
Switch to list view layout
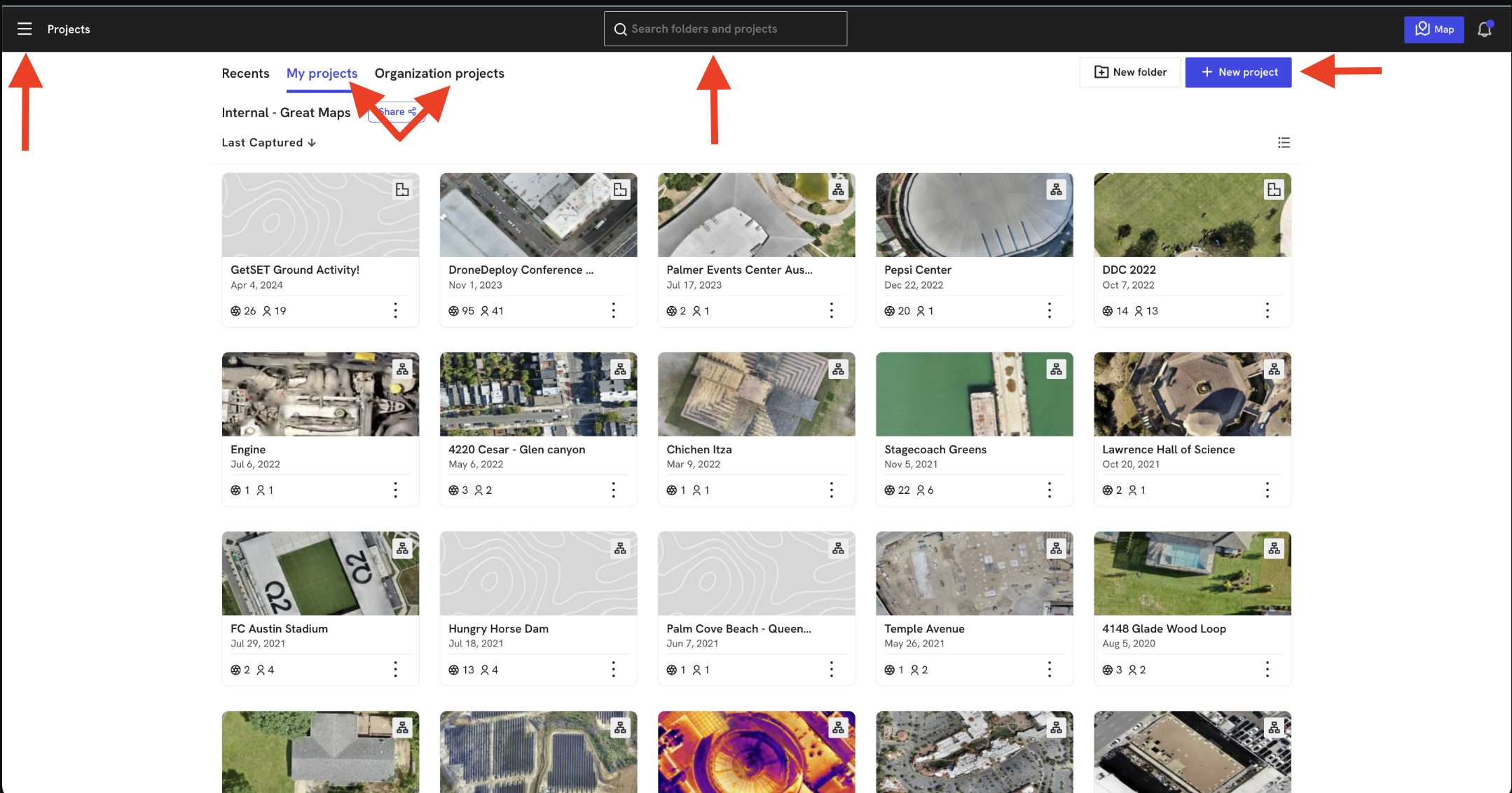click(1284, 142)
